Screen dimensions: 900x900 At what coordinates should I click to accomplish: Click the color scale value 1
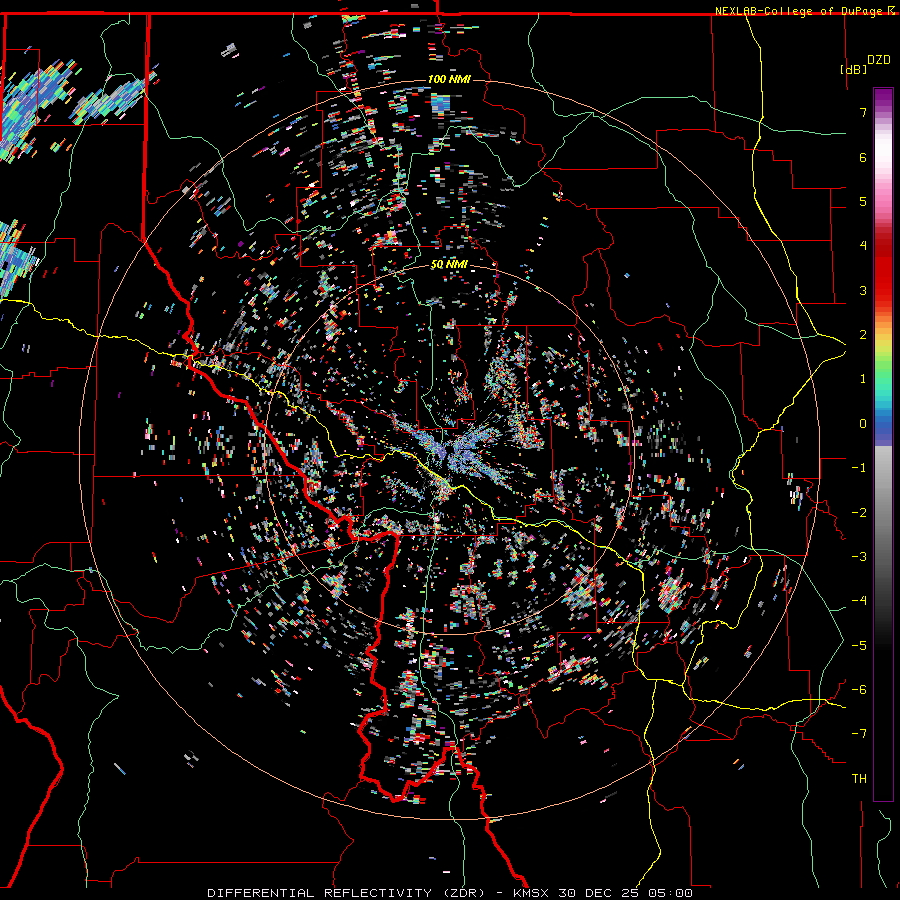tap(863, 379)
